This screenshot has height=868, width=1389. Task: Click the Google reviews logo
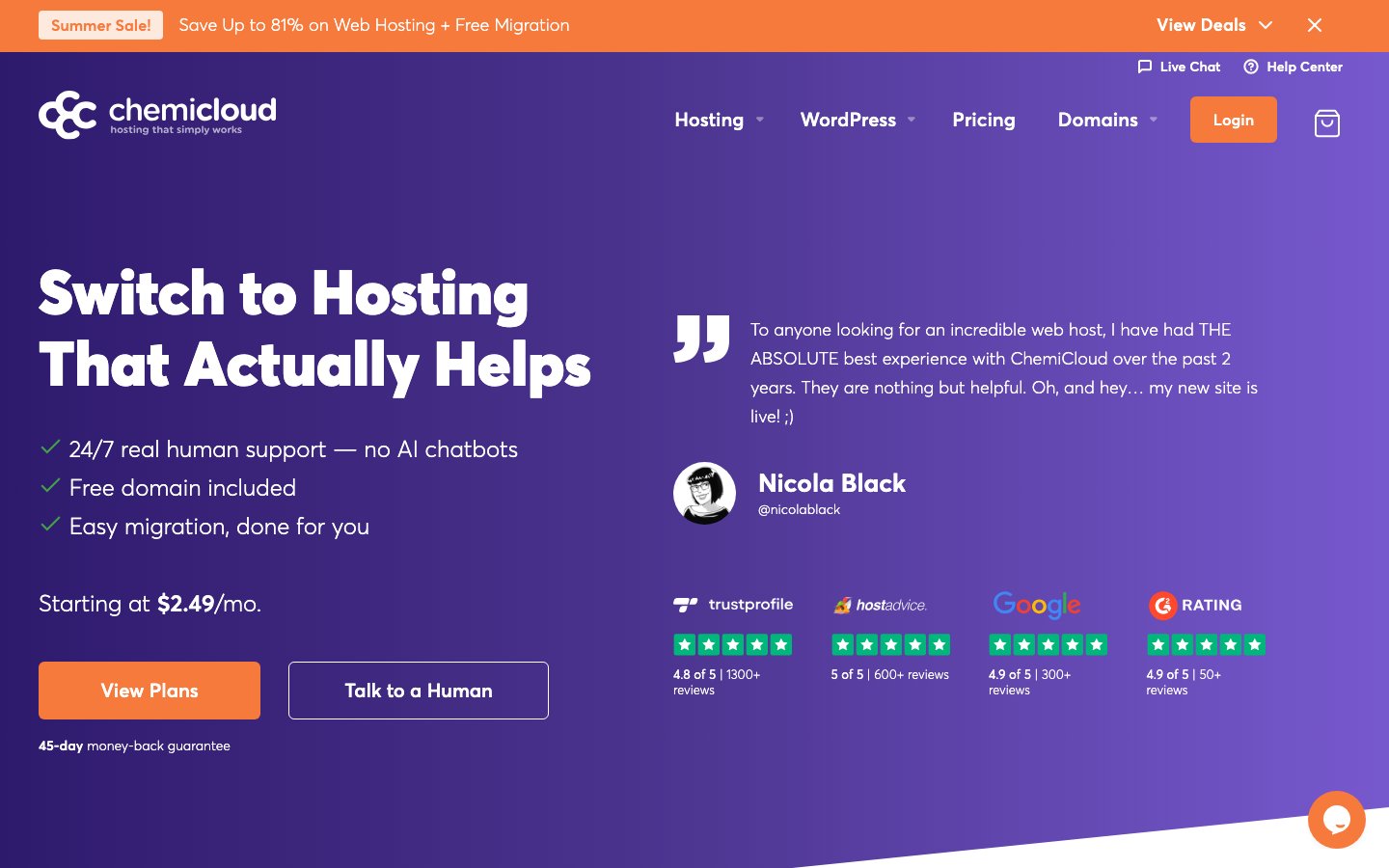click(x=1037, y=605)
